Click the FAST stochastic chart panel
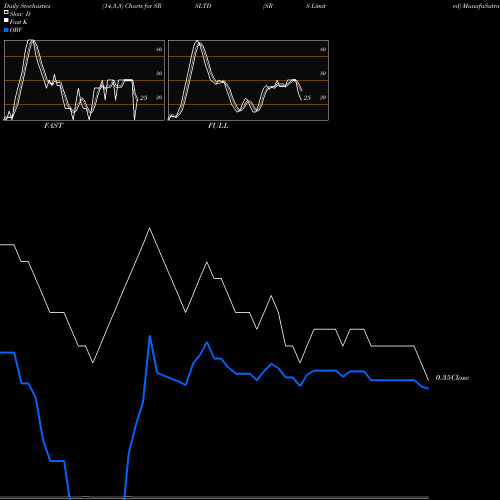This screenshot has height=500, width=500. tap(84, 80)
